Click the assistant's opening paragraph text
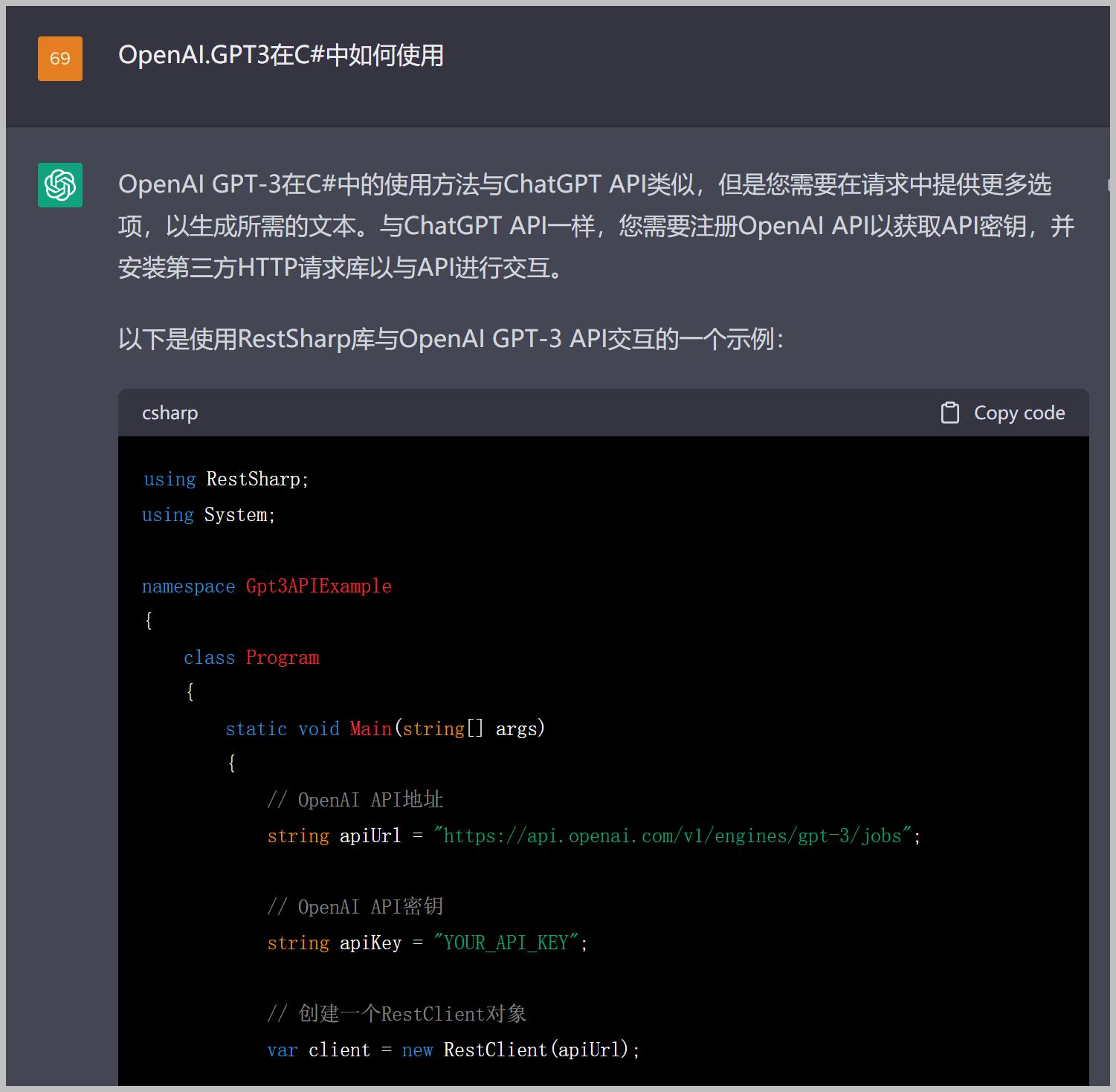 pos(587,227)
